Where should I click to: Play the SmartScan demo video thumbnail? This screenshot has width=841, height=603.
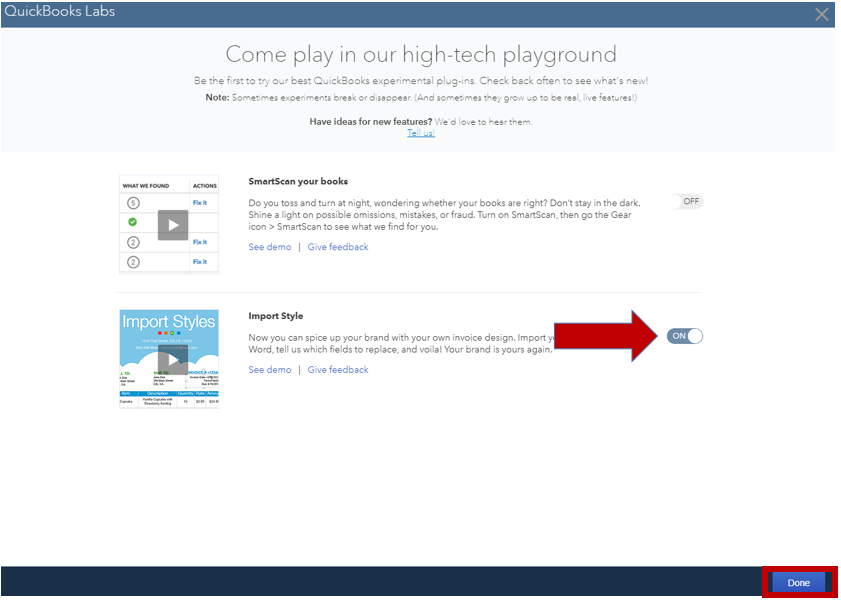pyautogui.click(x=173, y=225)
